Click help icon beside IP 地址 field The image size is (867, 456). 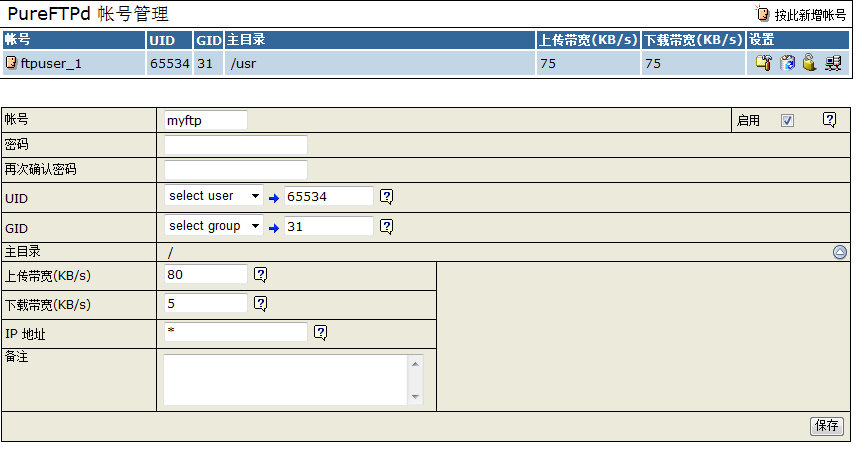point(321,332)
